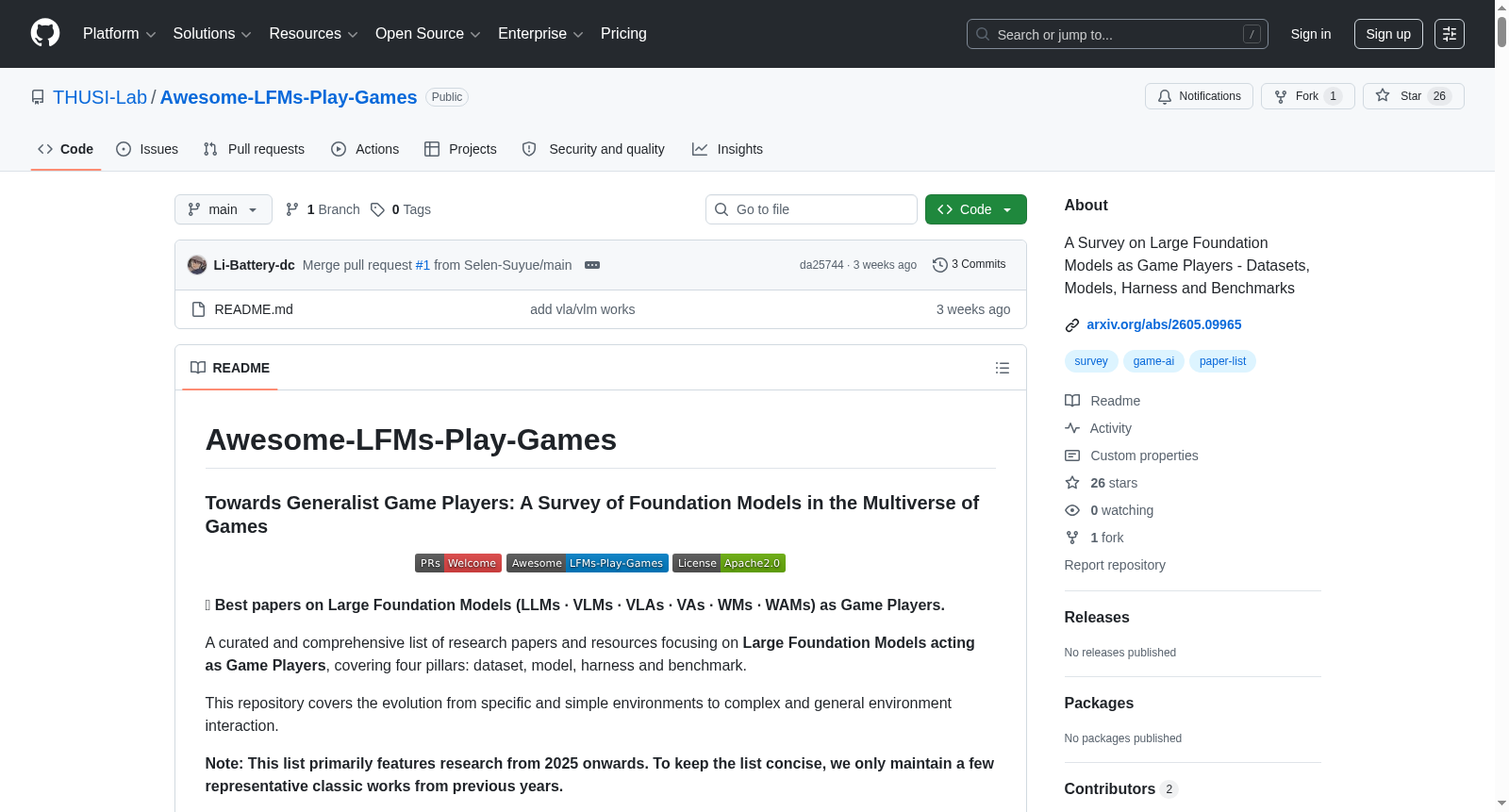
Task: Click the ellipsis to expand commit message
Action: [592, 265]
